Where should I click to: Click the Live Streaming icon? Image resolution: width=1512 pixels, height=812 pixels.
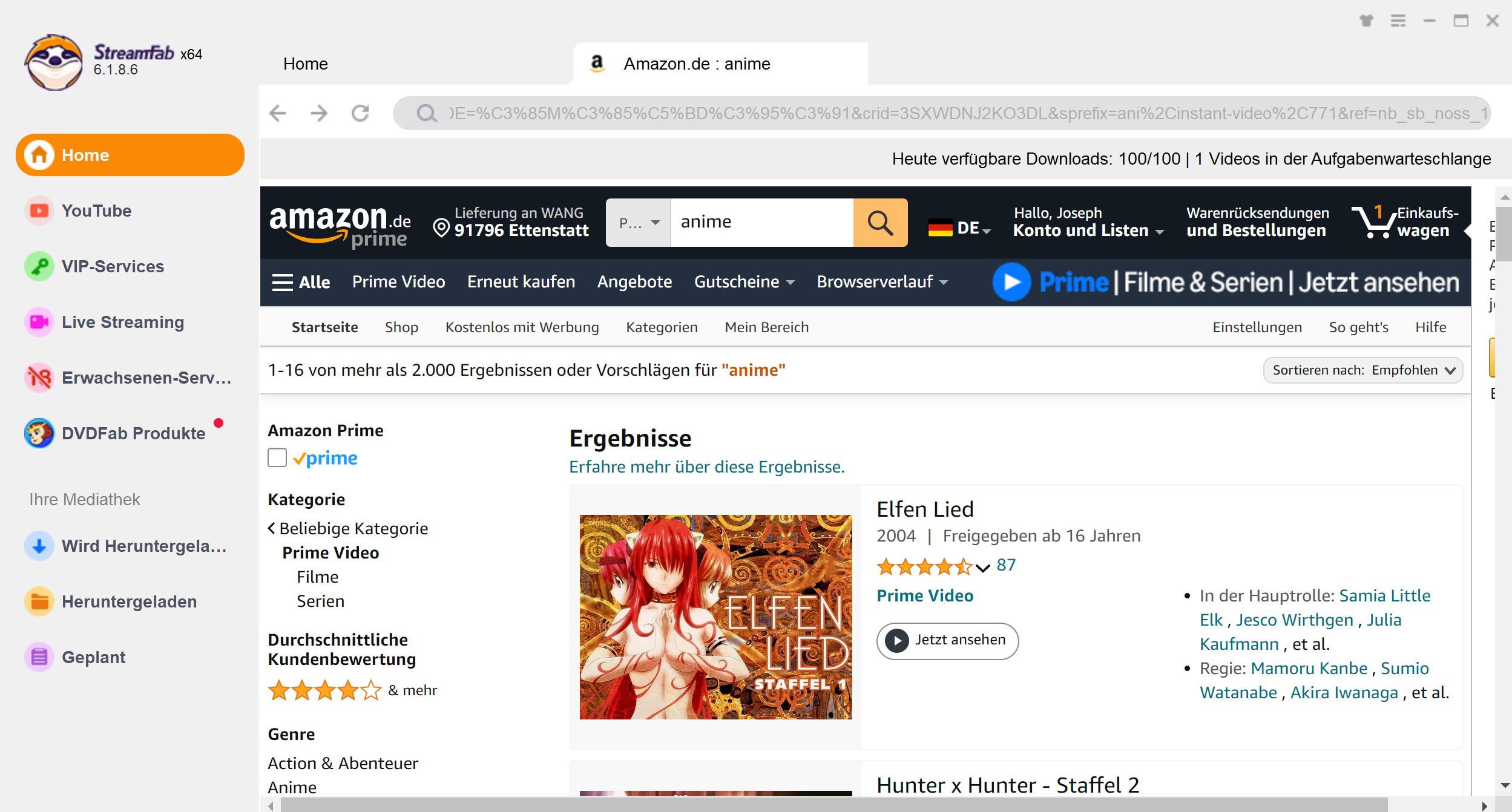coord(38,321)
